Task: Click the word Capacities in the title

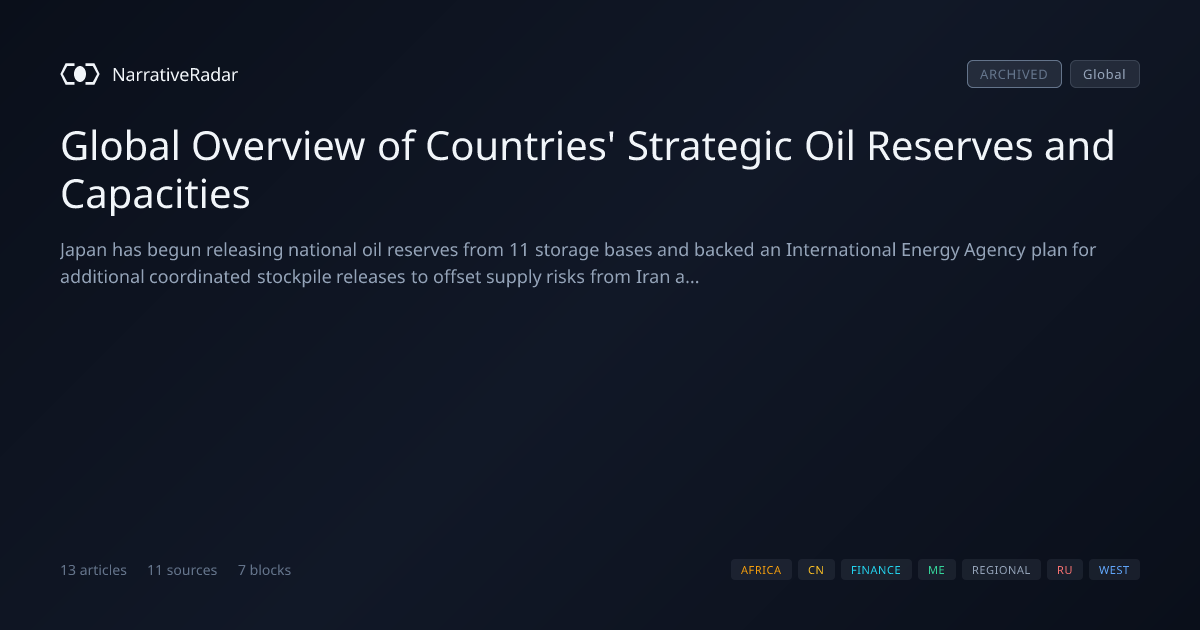Action: point(155,194)
